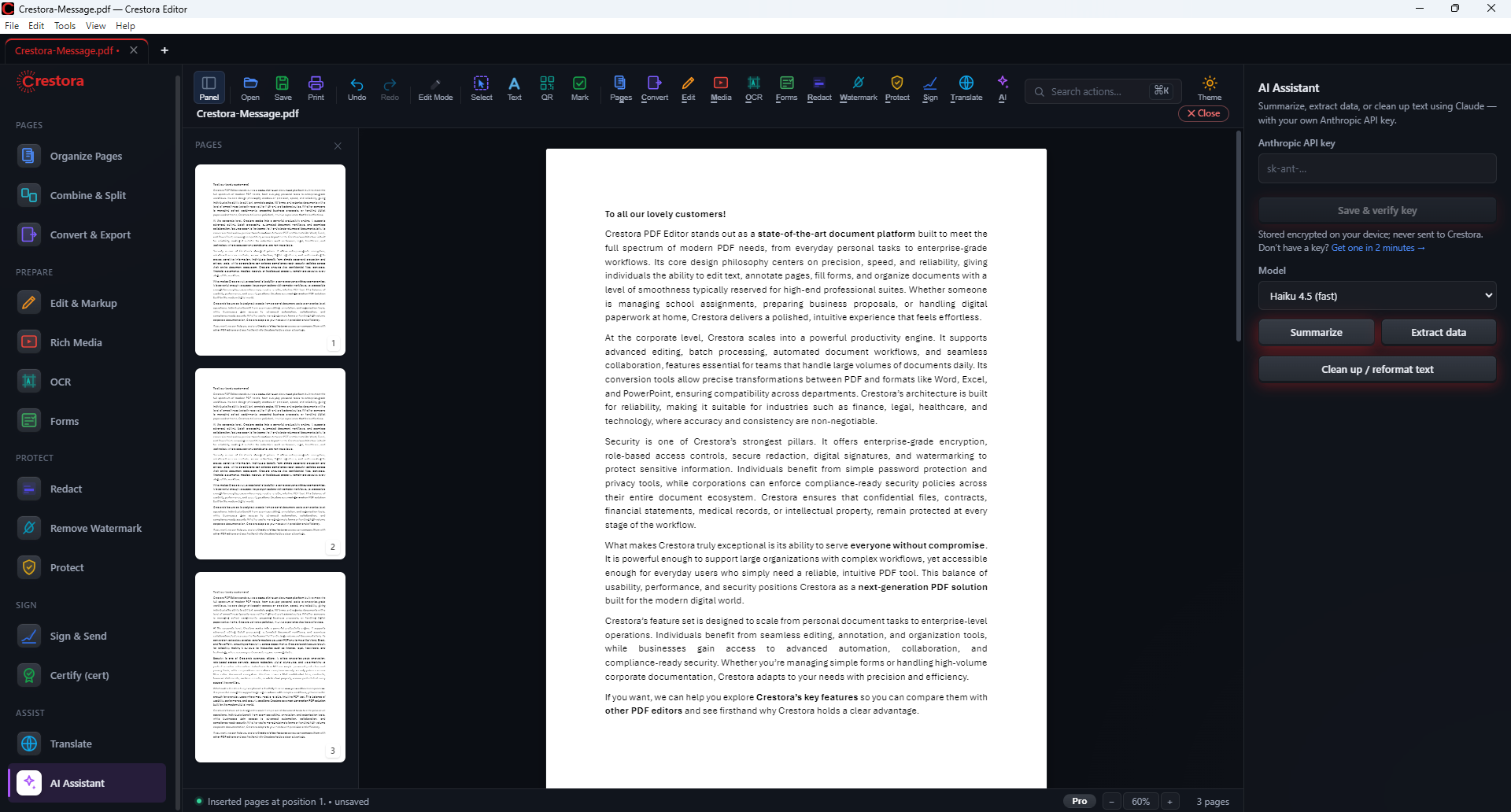Open the Help menu

(x=125, y=26)
